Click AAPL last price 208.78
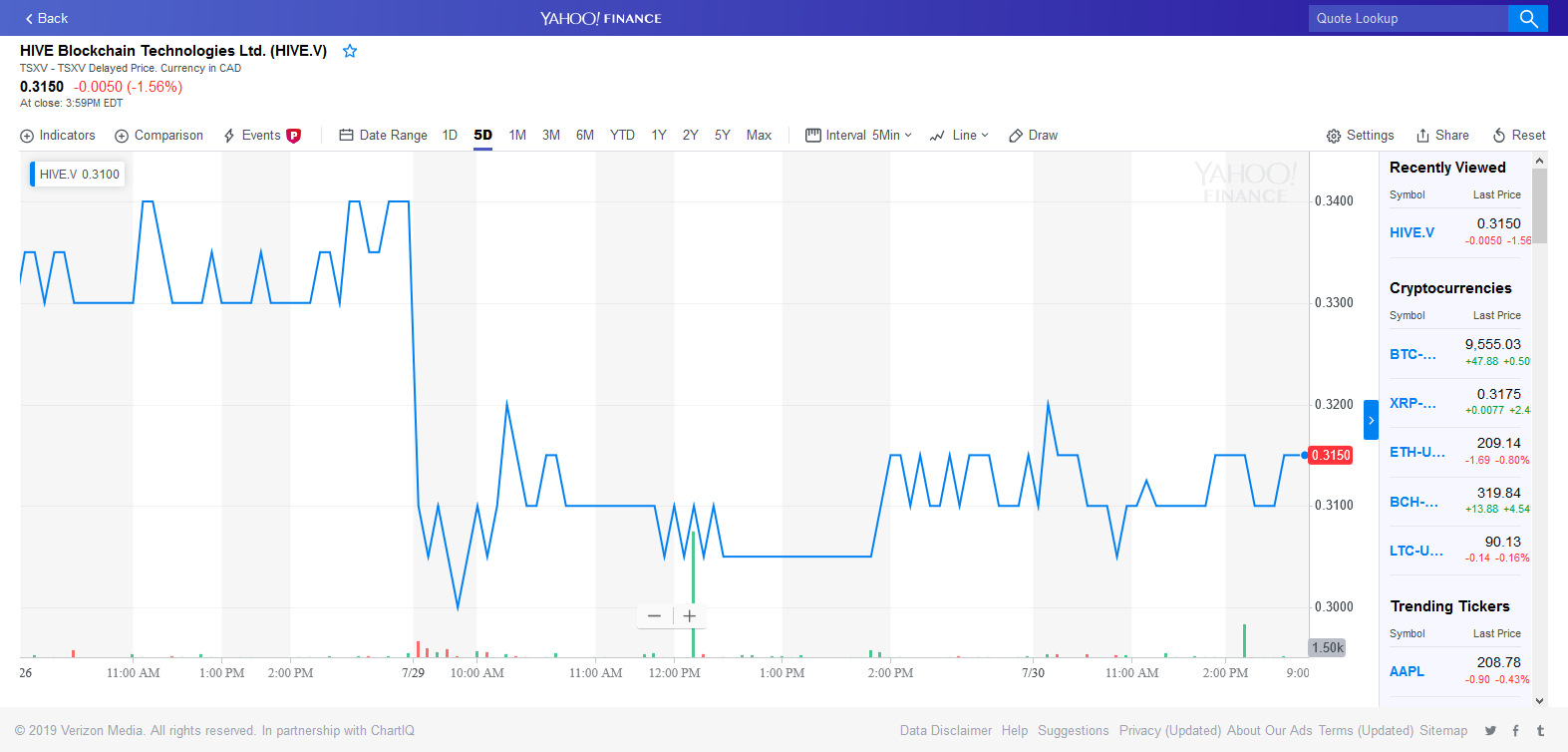The width and height of the screenshot is (1568, 752). (x=1499, y=662)
